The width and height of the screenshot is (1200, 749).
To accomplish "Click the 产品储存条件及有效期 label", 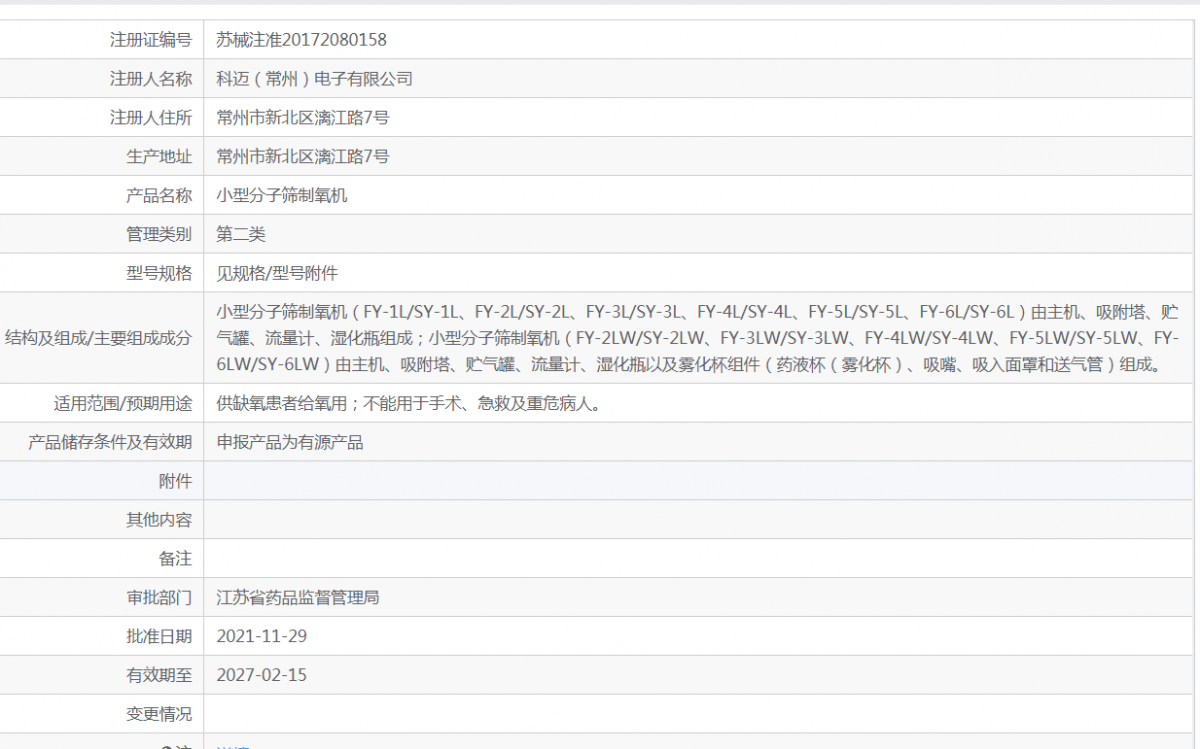I will click(111, 443).
